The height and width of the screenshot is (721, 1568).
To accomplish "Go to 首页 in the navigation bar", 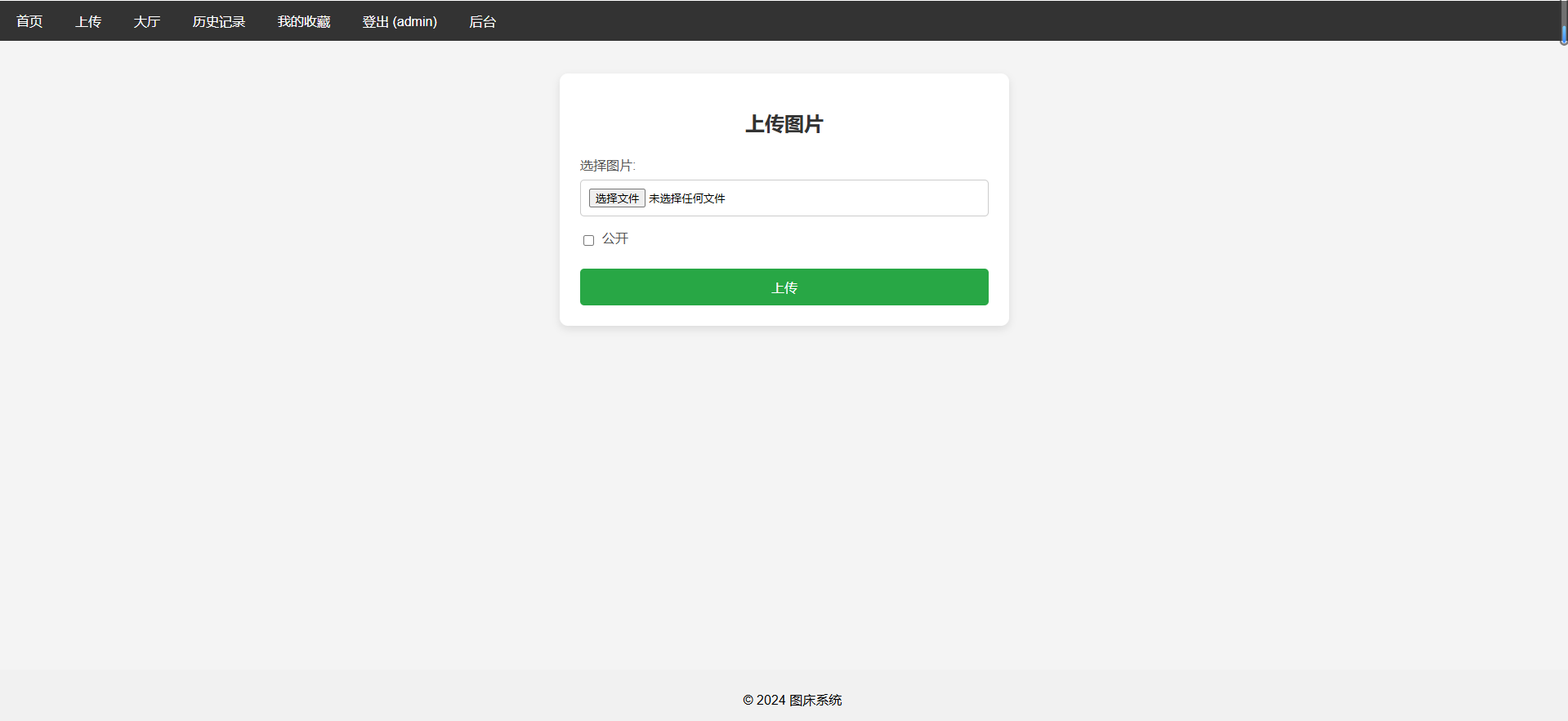I will tap(29, 21).
